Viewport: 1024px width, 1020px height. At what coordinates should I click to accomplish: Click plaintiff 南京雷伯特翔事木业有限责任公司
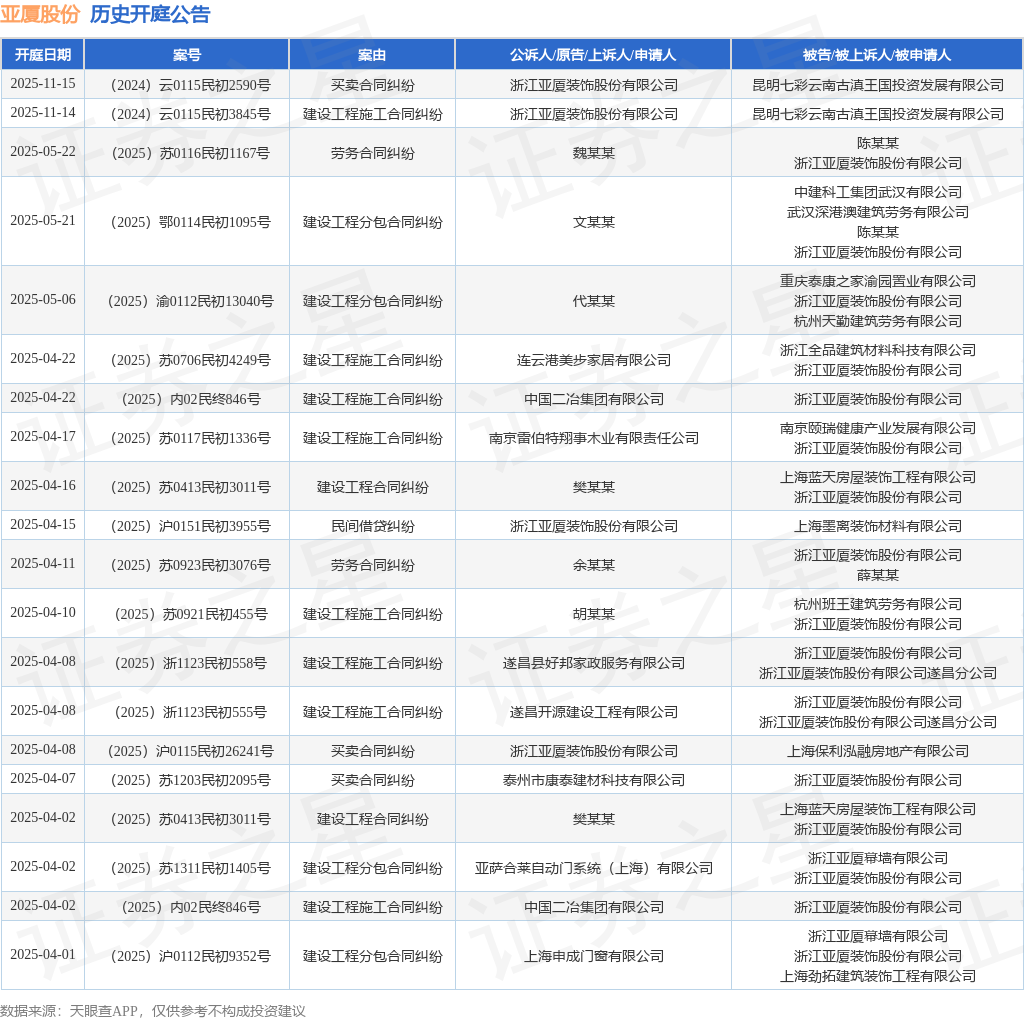(594, 438)
